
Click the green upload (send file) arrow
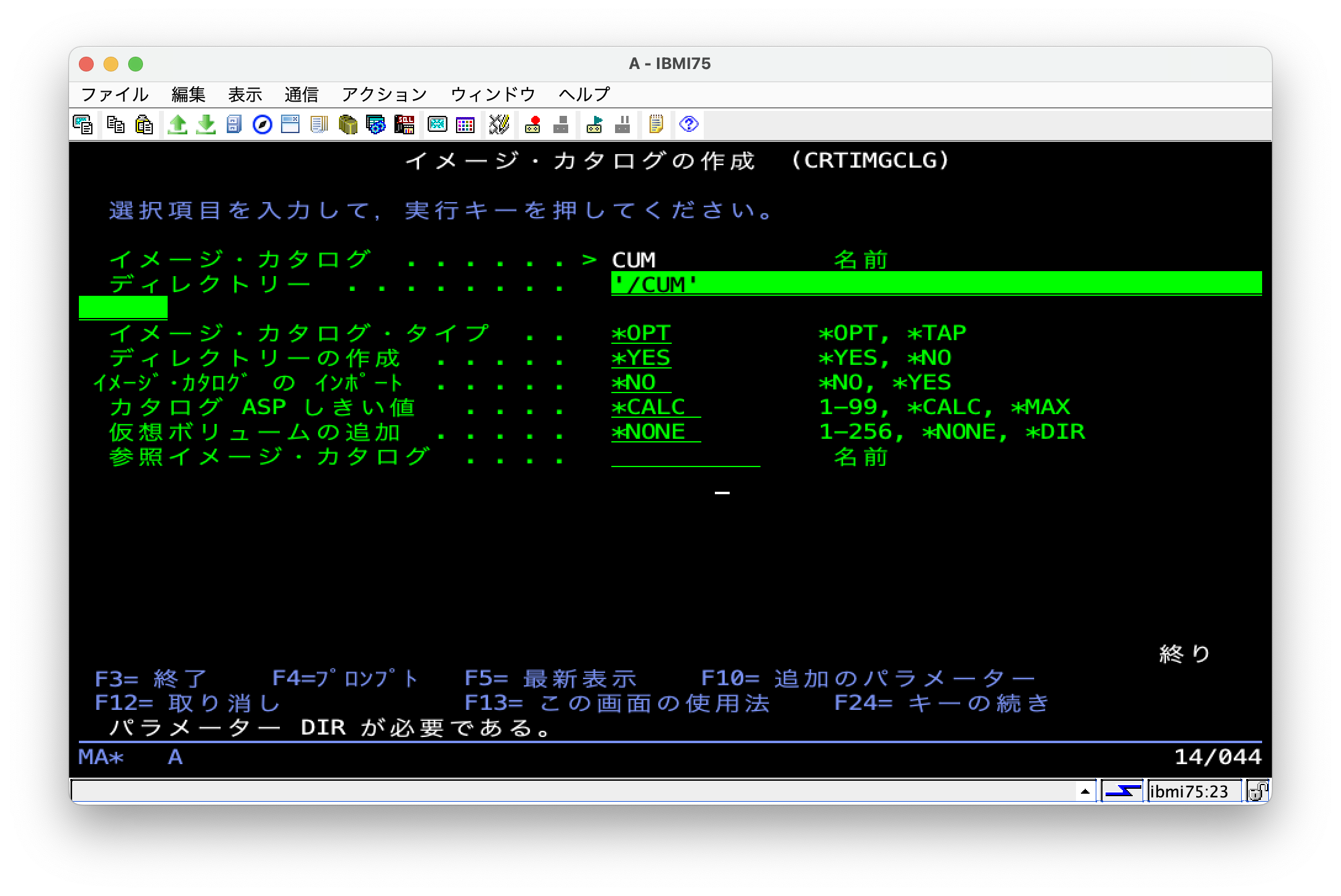coord(177,124)
